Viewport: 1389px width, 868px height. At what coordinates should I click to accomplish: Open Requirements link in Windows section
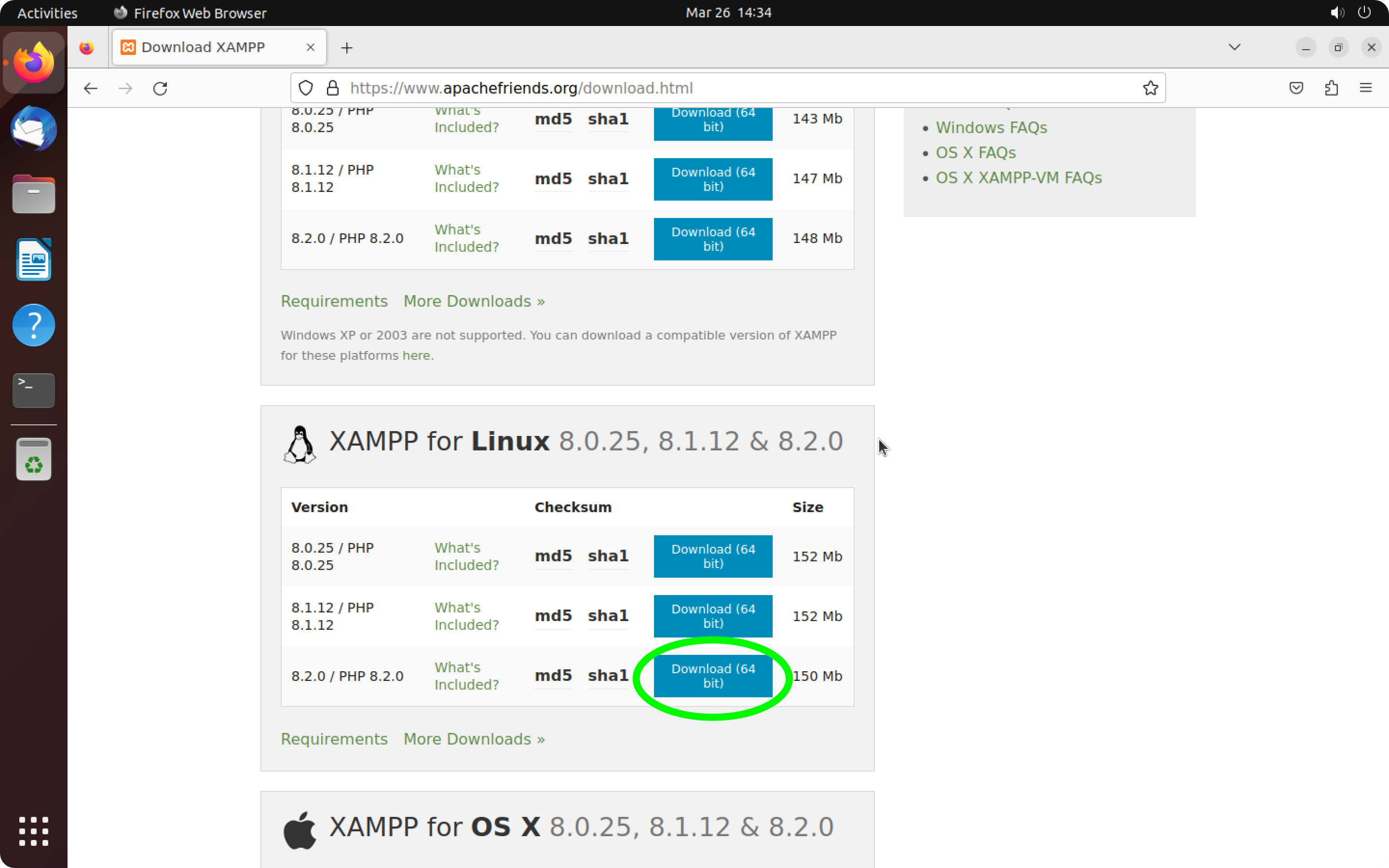point(334,301)
